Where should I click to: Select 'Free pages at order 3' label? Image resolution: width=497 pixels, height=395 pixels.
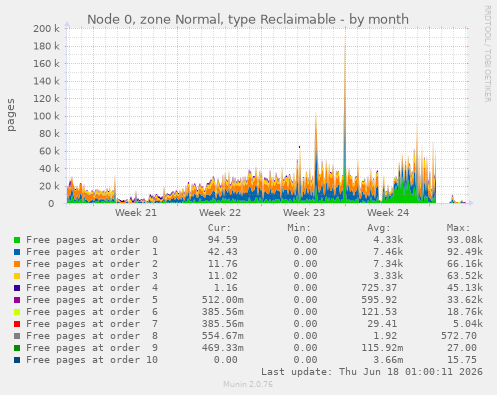[92, 276]
